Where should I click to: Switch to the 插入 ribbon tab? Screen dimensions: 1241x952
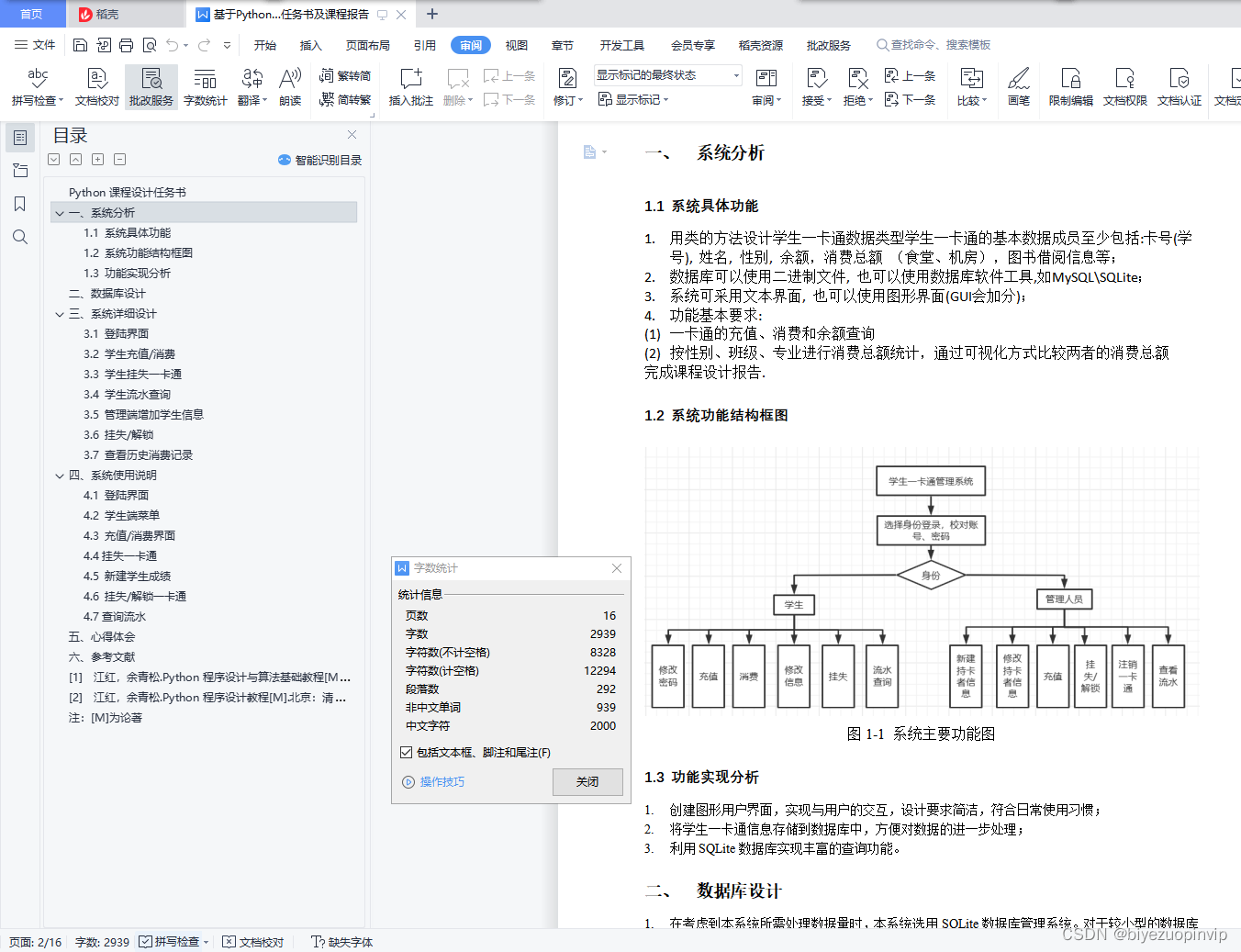pos(311,45)
